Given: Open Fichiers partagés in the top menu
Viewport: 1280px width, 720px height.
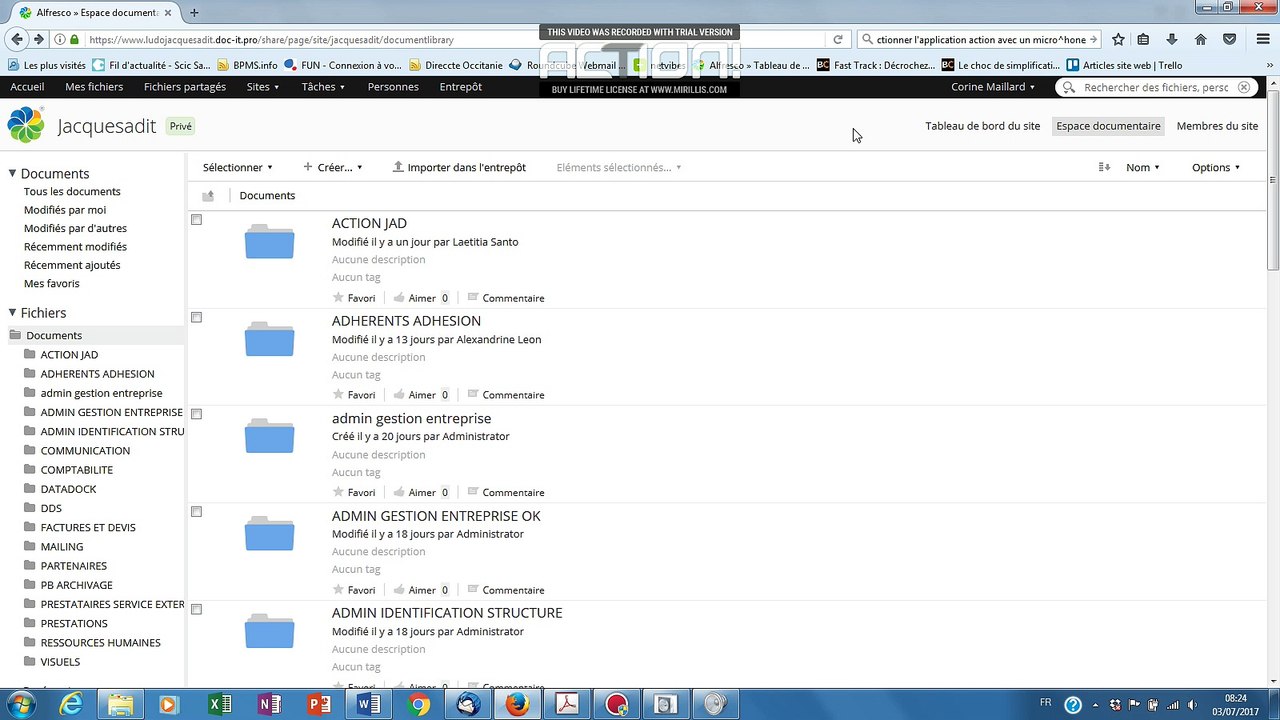Looking at the screenshot, I should click(x=185, y=87).
